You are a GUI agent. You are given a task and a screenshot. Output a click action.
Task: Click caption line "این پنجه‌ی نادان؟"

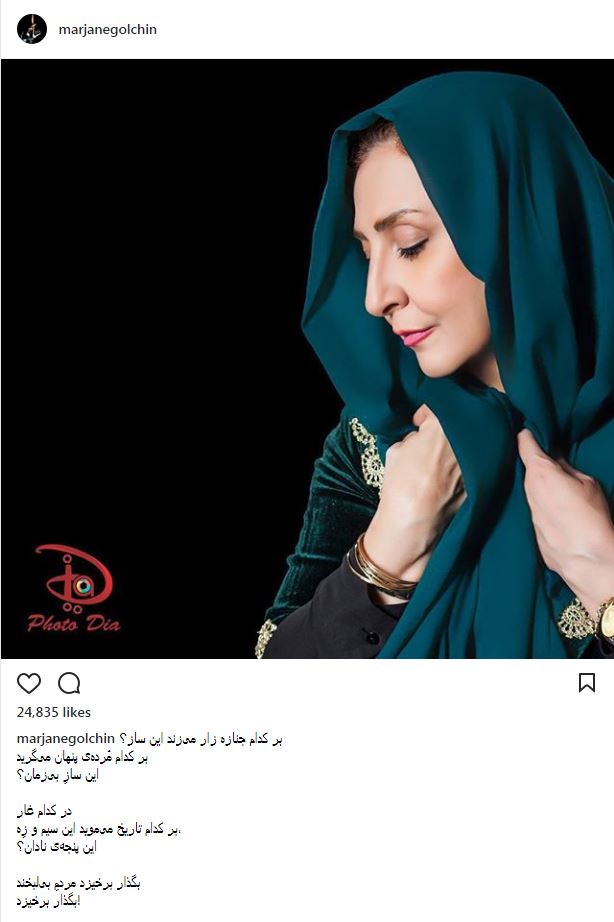pos(56,847)
